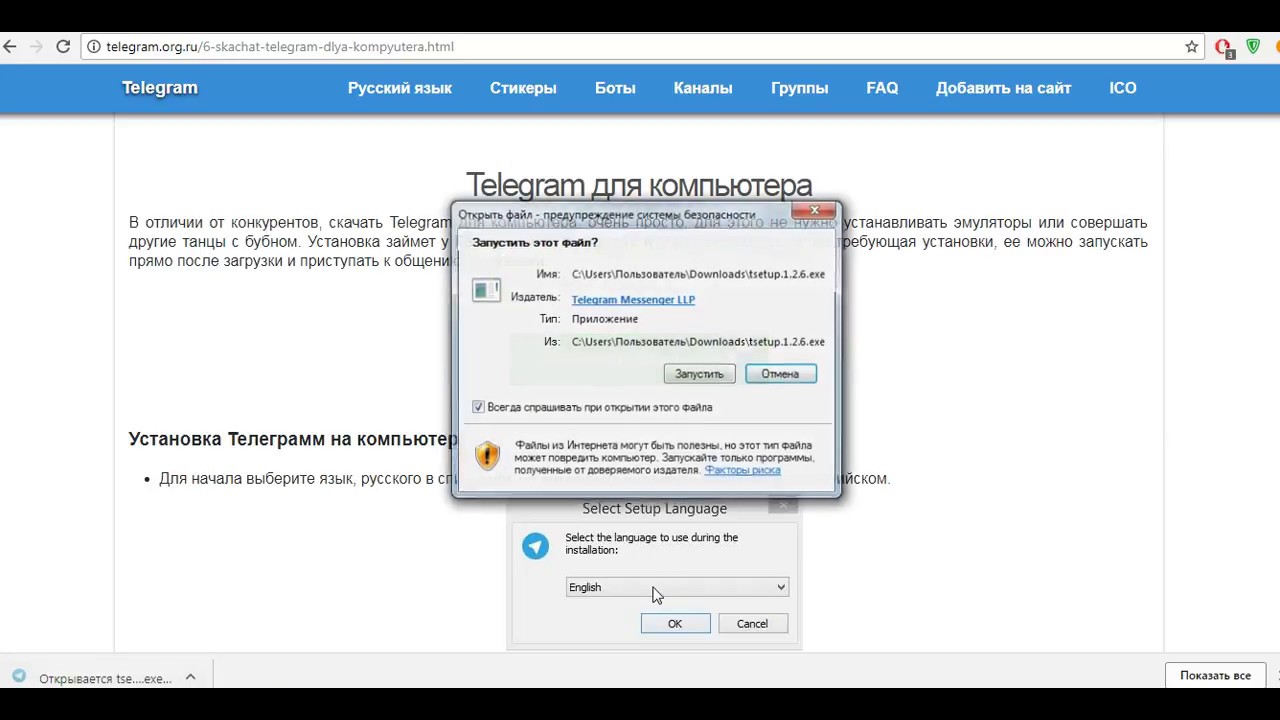Click OK in Select Setup Language

pyautogui.click(x=675, y=623)
